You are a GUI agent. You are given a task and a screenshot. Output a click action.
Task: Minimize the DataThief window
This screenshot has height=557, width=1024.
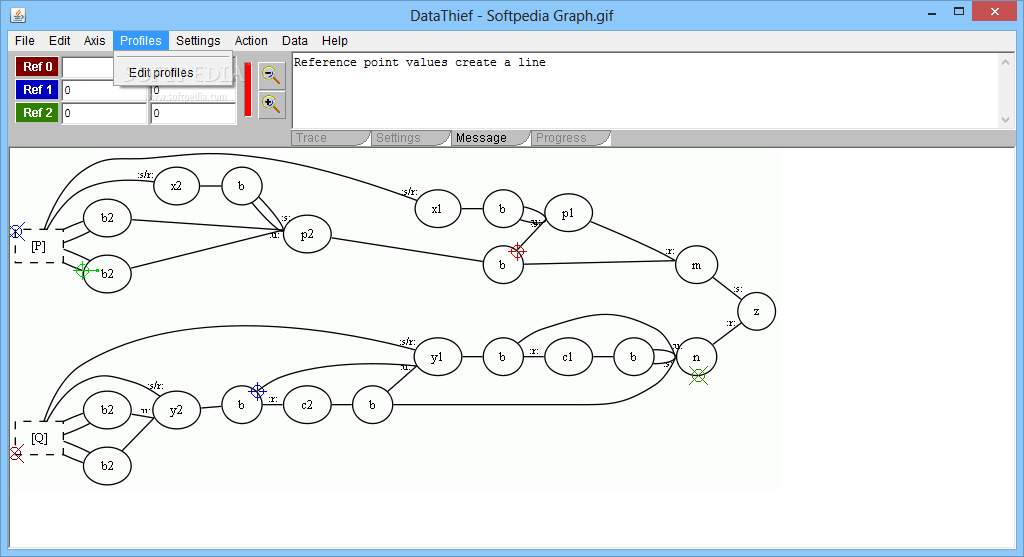click(932, 12)
